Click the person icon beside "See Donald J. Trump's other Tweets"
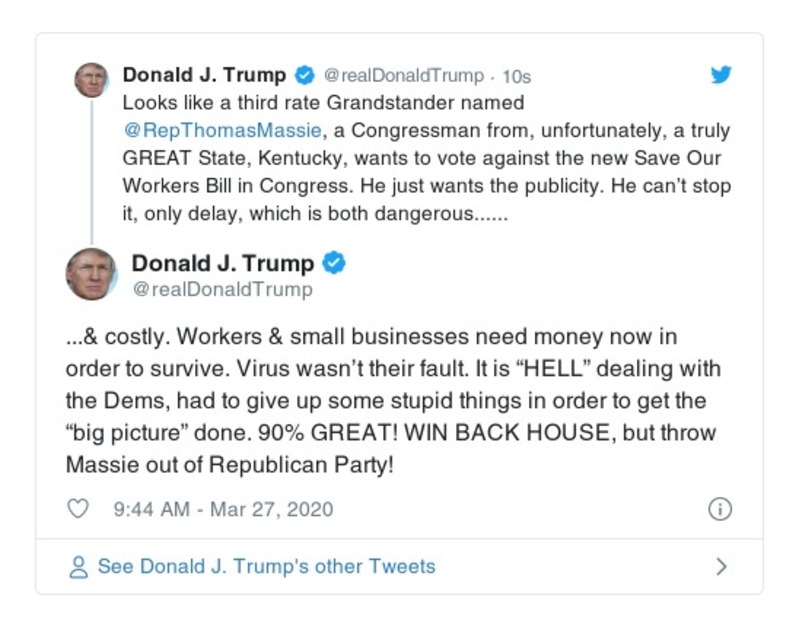 click(x=79, y=567)
